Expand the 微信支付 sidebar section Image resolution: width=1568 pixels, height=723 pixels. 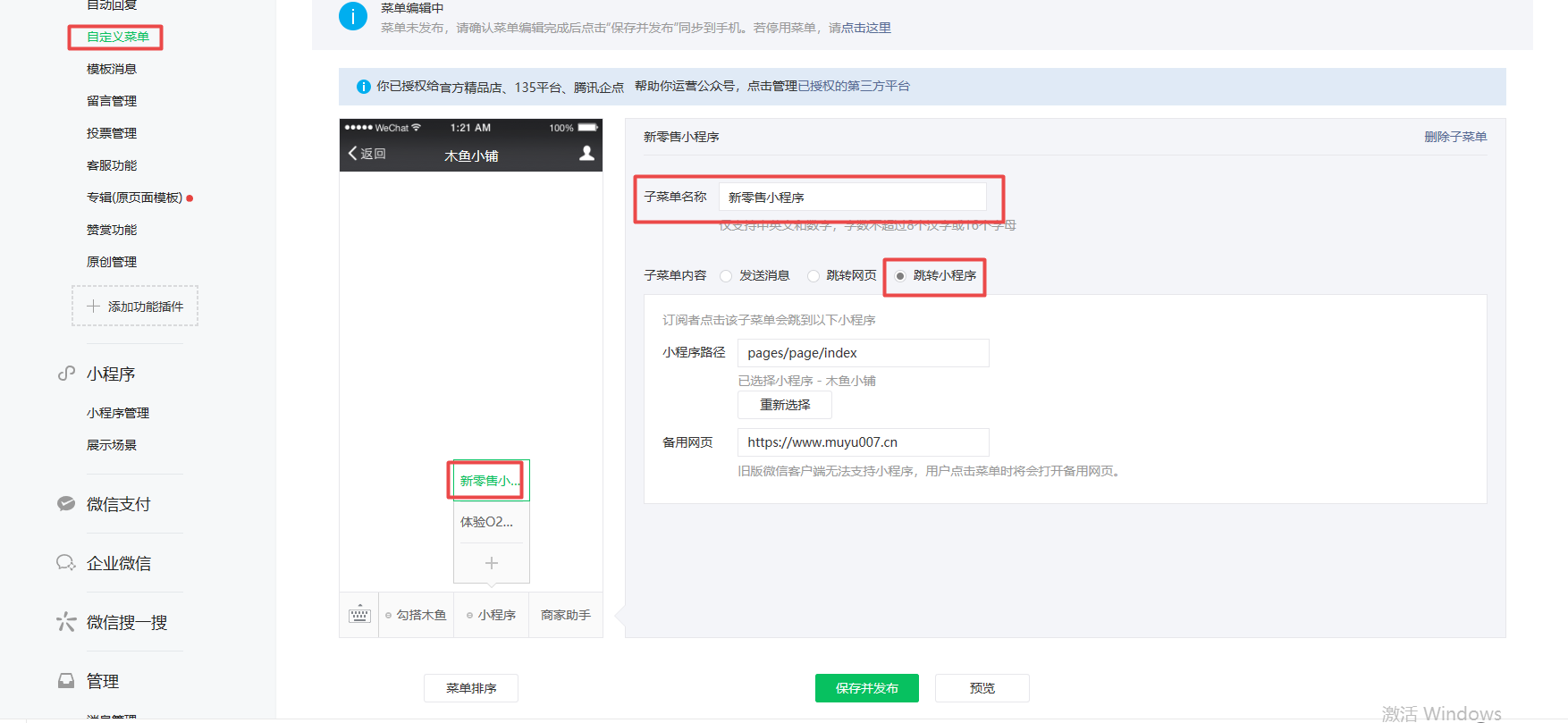tap(119, 504)
